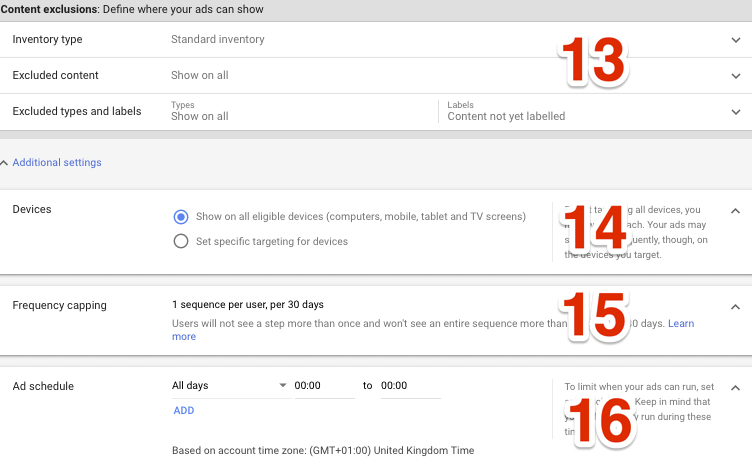Expand Excluded types and labels chevron
The height and width of the screenshot is (471, 752).
click(x=736, y=112)
